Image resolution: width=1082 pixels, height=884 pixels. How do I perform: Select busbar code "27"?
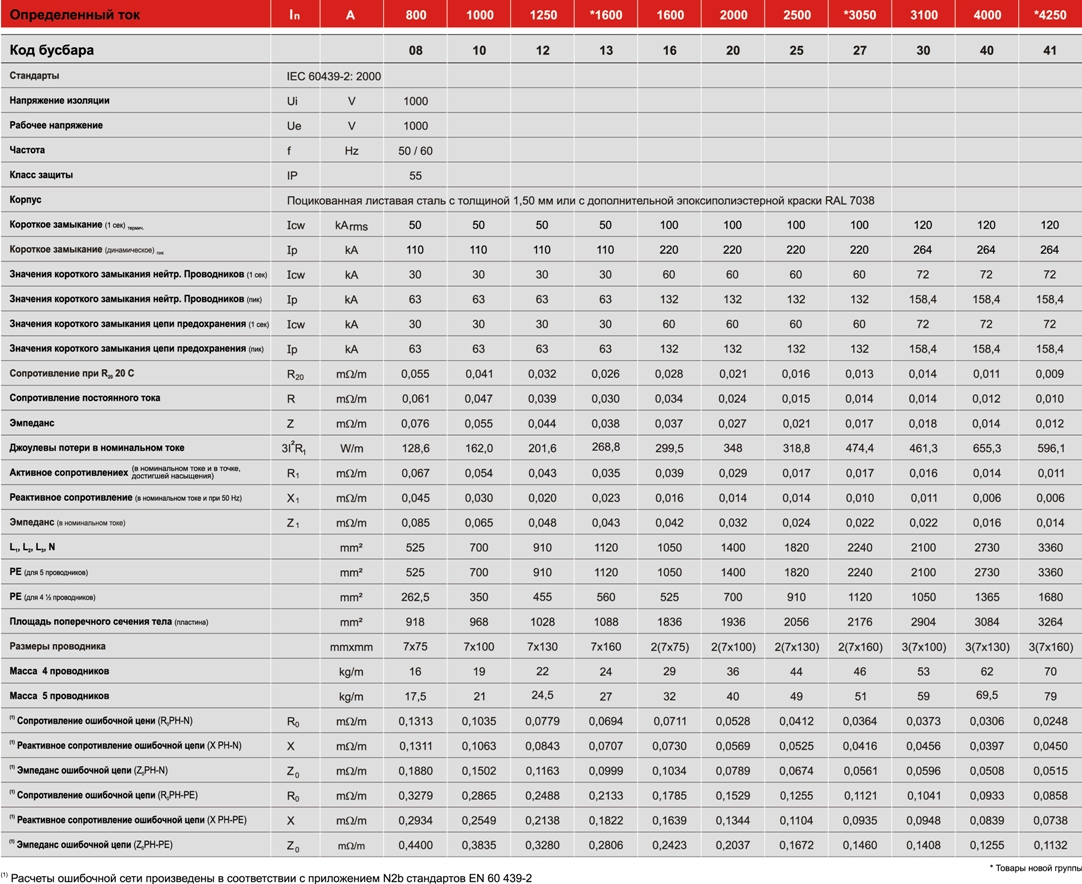point(860,50)
